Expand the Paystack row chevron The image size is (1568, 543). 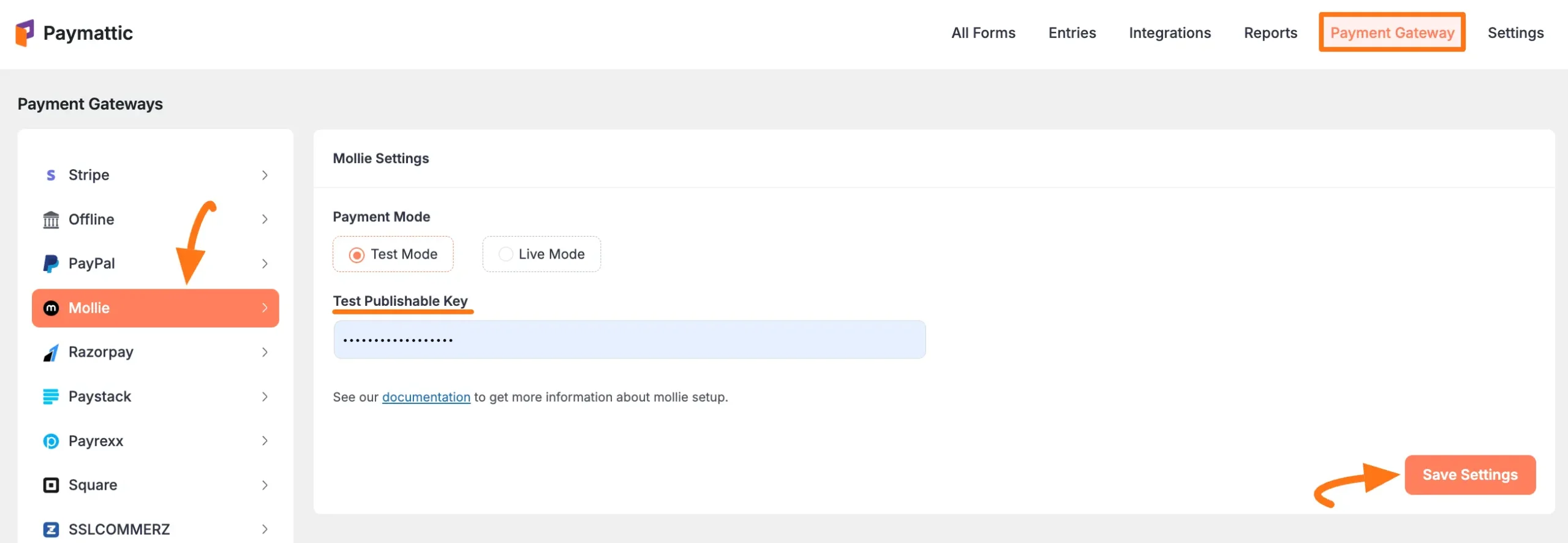click(265, 397)
